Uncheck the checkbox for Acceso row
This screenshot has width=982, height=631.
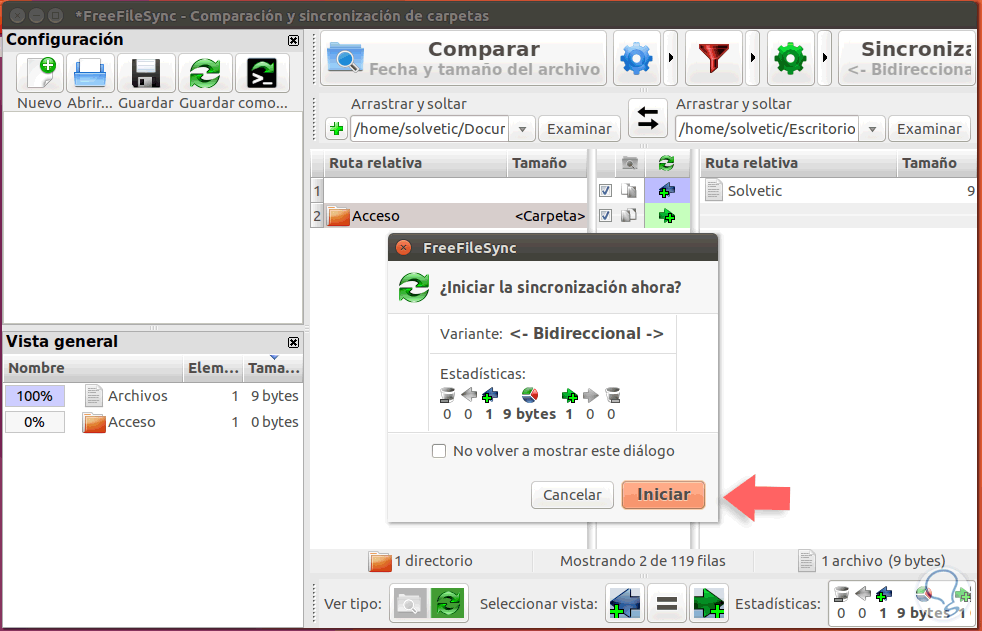pos(605,215)
